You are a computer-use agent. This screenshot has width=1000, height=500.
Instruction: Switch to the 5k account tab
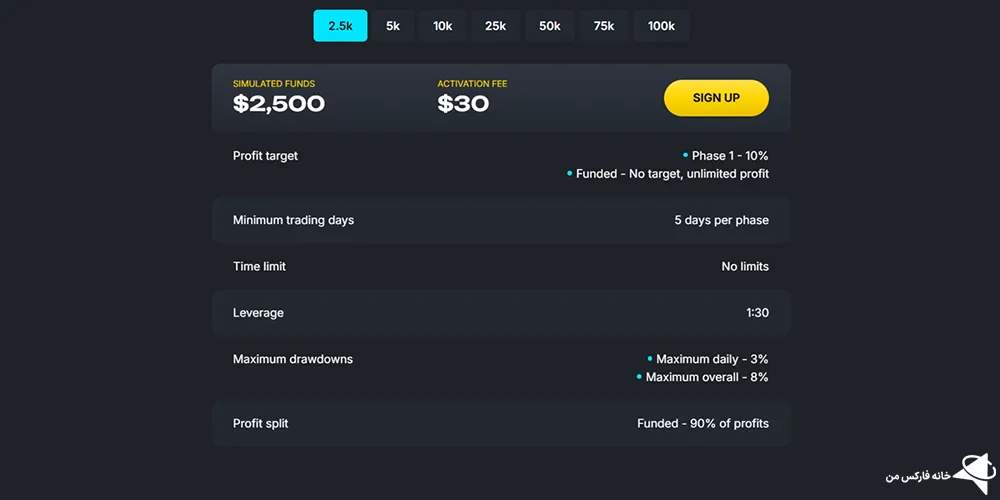tap(393, 26)
